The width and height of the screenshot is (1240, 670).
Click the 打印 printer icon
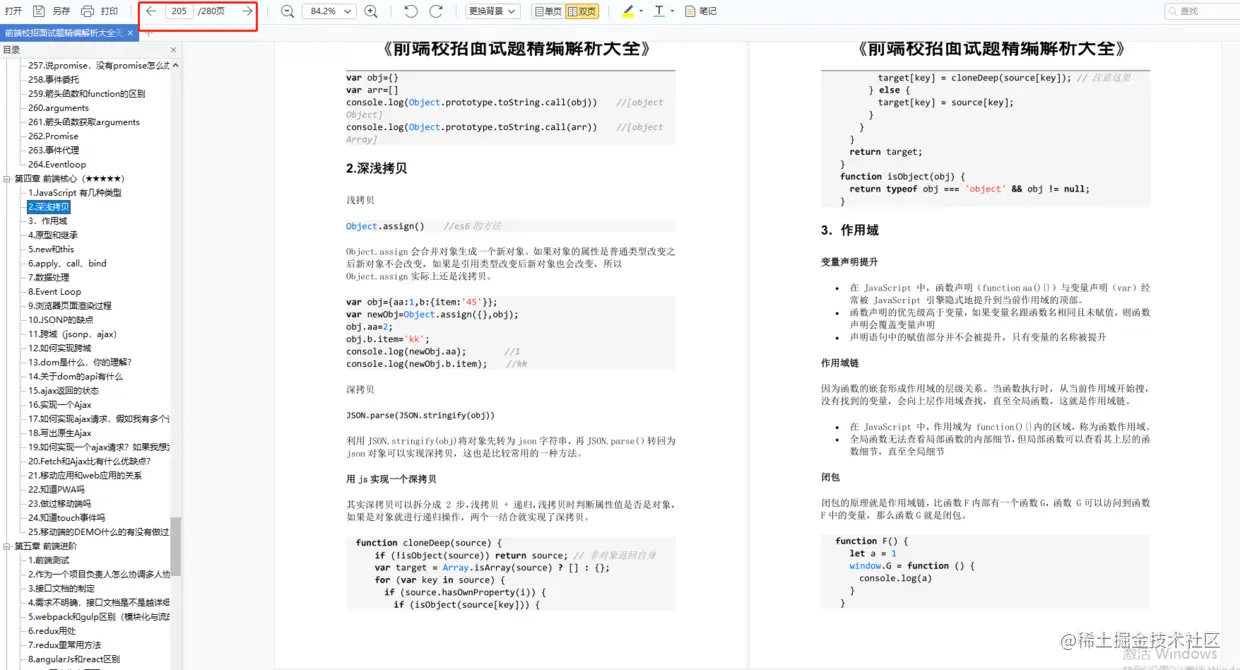tap(87, 11)
